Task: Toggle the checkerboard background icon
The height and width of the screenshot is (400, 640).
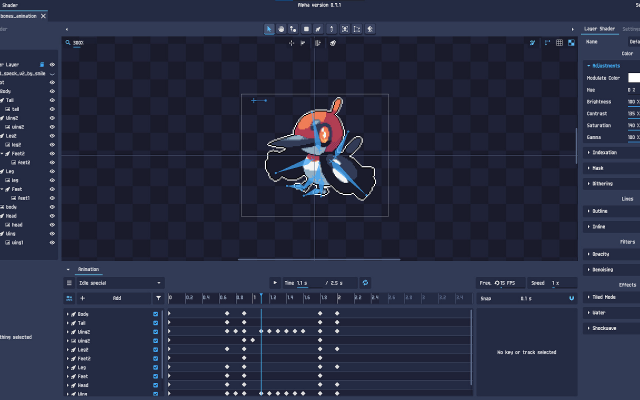Action: [x=571, y=42]
